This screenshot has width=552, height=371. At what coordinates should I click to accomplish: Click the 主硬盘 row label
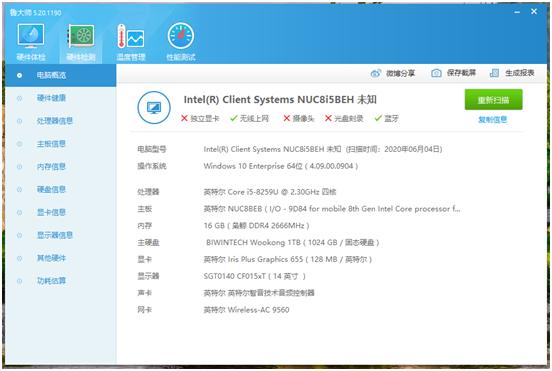click(148, 243)
